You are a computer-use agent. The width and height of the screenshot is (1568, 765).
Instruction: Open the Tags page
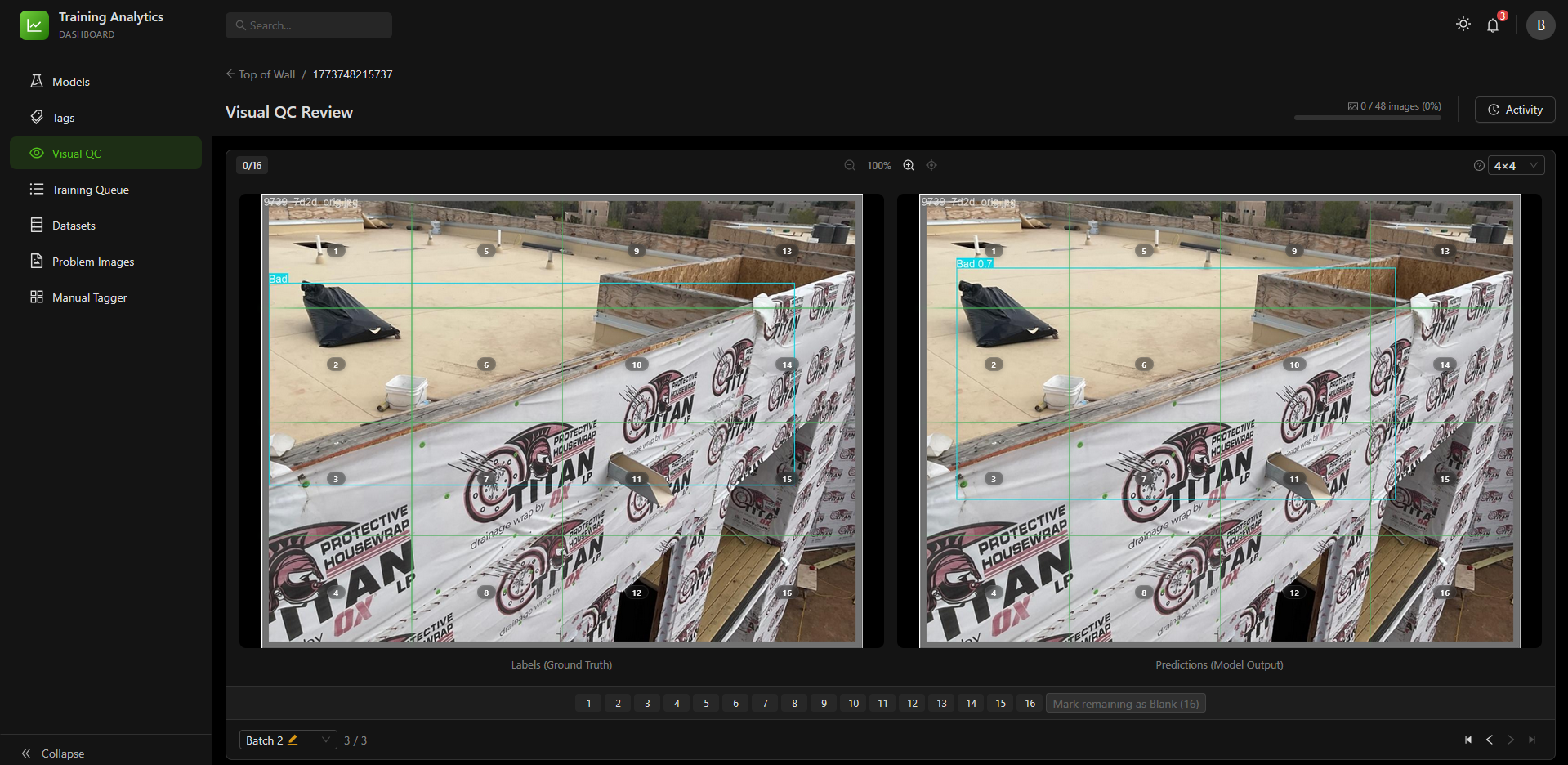point(105,117)
